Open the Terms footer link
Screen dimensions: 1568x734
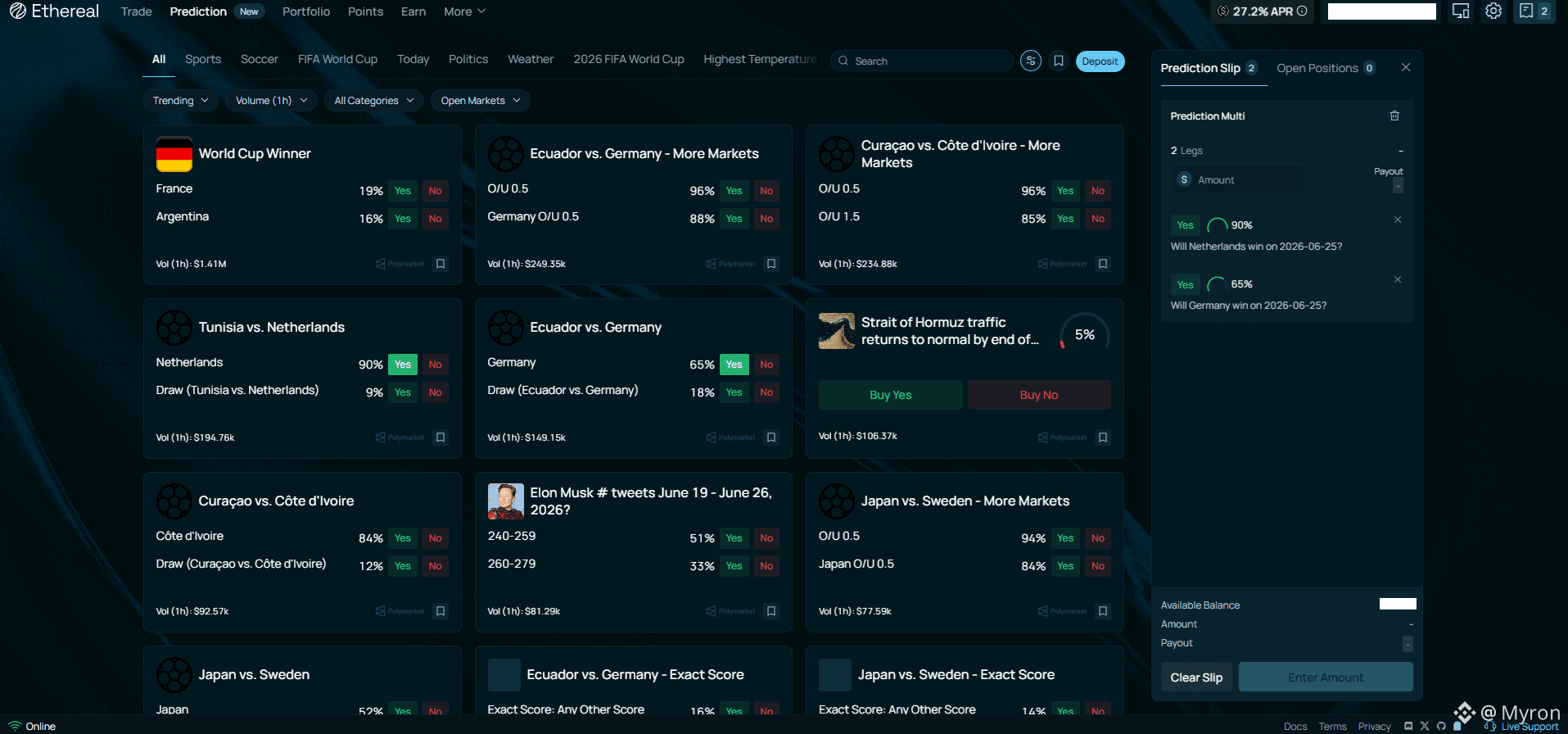1332,727
